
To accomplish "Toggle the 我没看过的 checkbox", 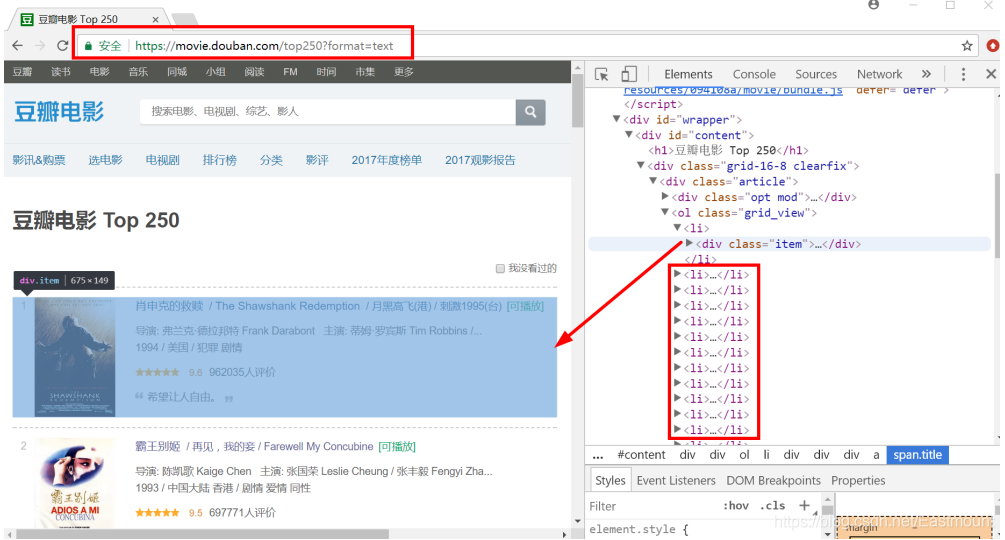I will coord(500,268).
